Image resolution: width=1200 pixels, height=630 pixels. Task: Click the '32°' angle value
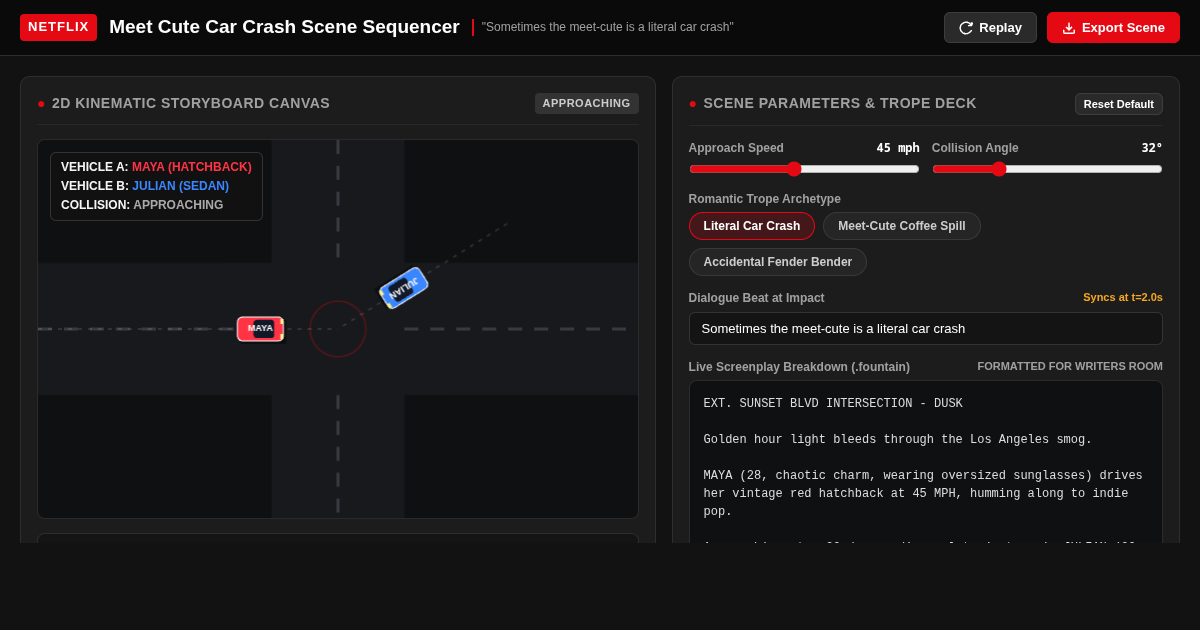click(x=1152, y=148)
